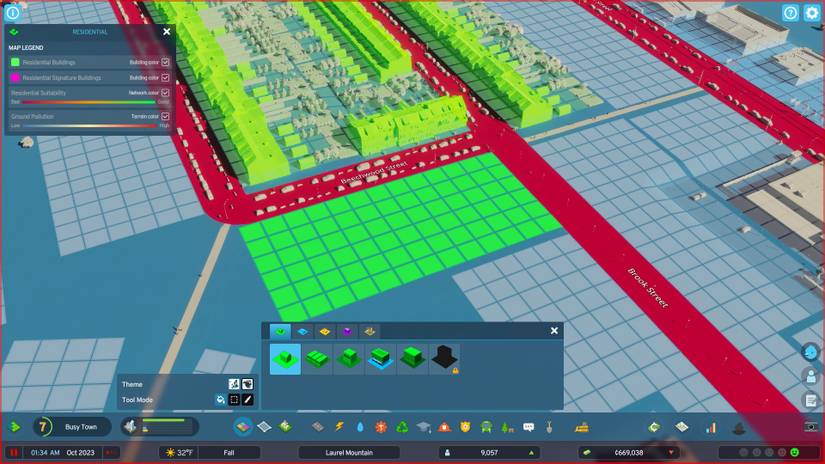Switch to last zones category tab
Viewport: 825px width, 464px height.
(369, 331)
